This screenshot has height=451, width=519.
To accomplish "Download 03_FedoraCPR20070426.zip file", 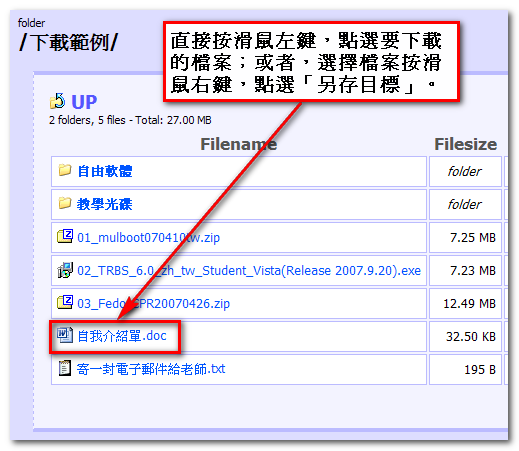I will coord(153,304).
